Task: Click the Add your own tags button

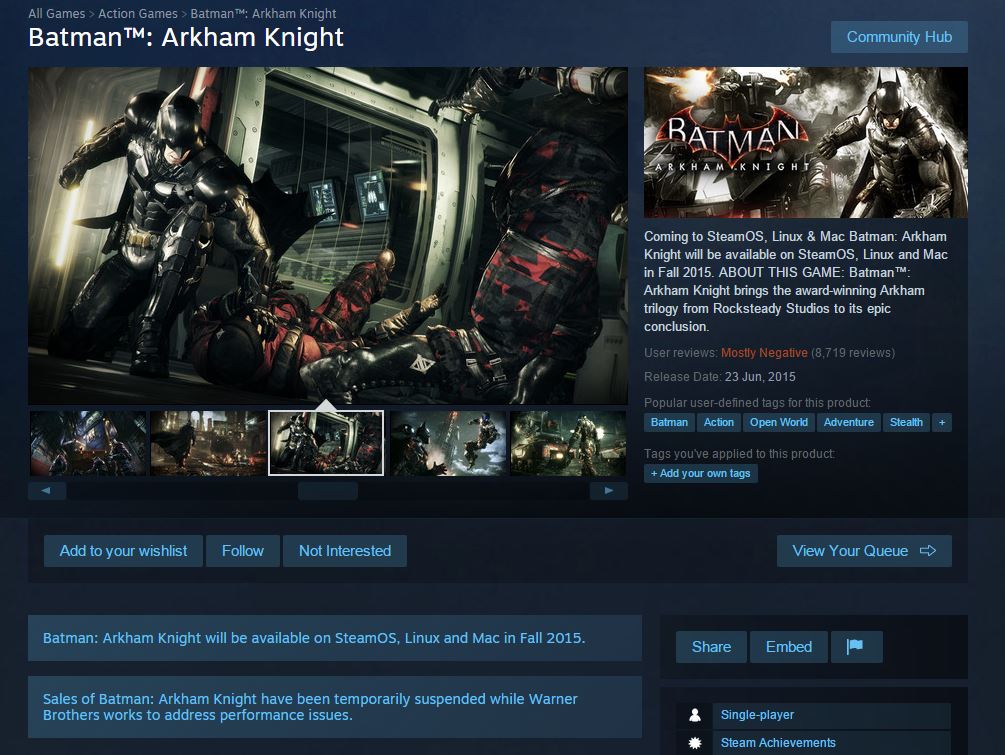Action: [701, 473]
